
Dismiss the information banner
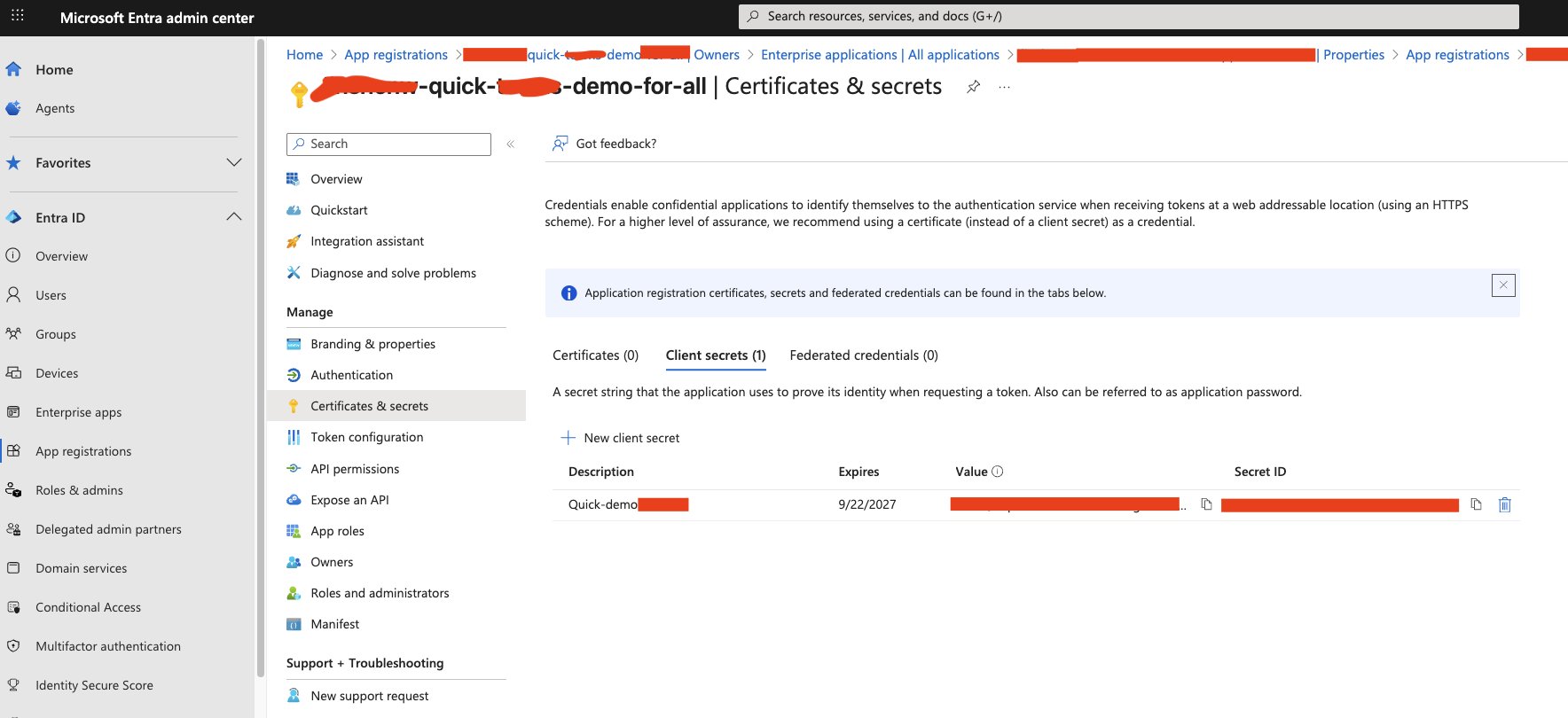(x=1503, y=285)
